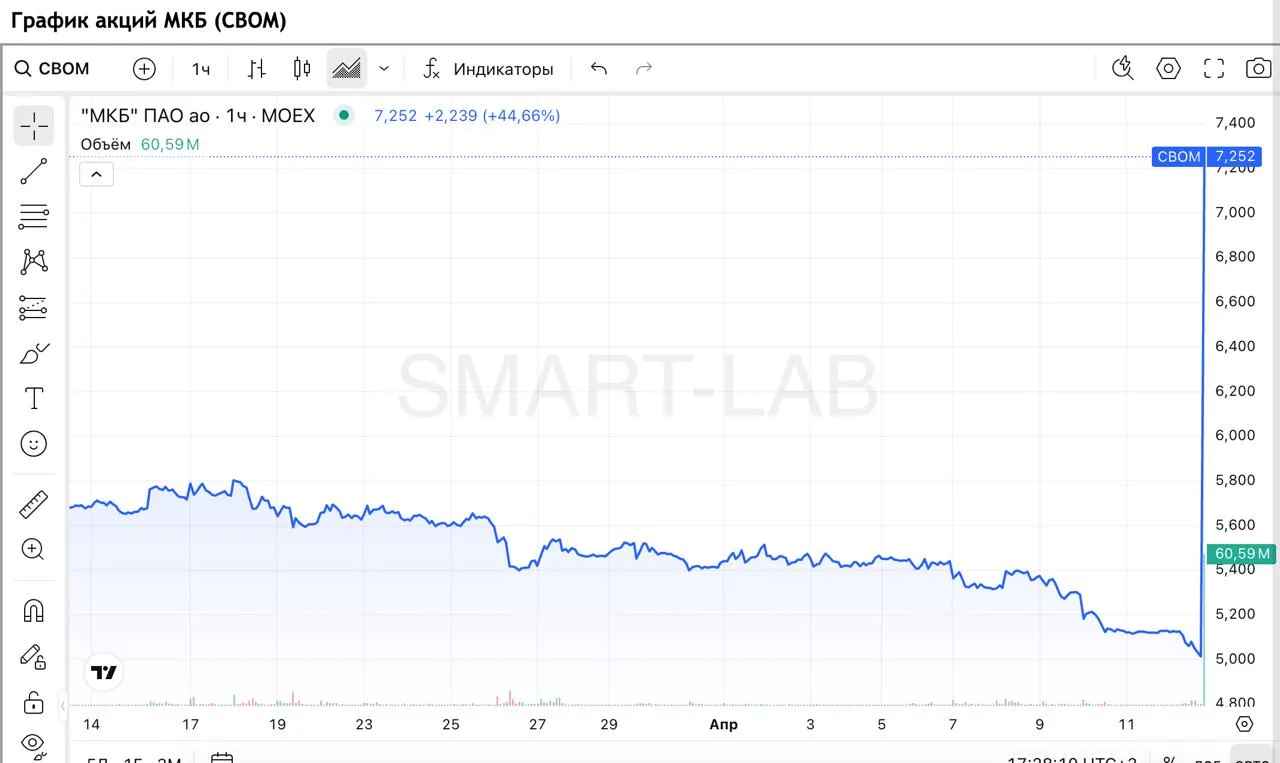Image resolution: width=1280 pixels, height=763 pixels.
Task: Click the CBOM price axis label
Action: pos(1179,156)
